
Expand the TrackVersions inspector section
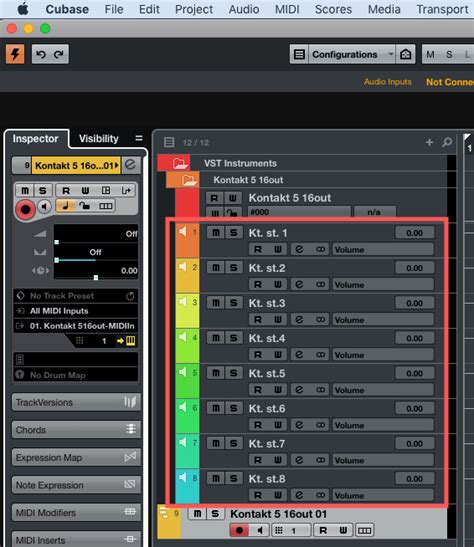point(76,402)
